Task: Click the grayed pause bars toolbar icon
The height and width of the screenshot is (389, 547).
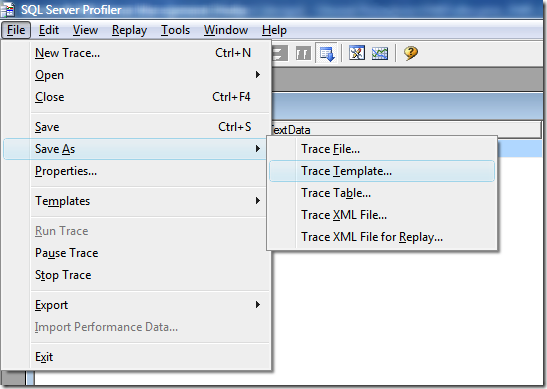Action: tap(303, 54)
